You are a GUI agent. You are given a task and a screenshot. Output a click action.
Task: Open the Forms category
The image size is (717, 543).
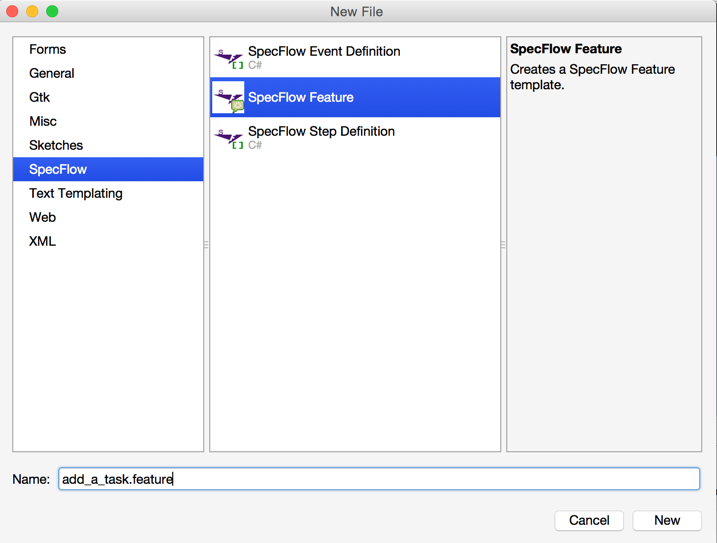click(x=108, y=49)
